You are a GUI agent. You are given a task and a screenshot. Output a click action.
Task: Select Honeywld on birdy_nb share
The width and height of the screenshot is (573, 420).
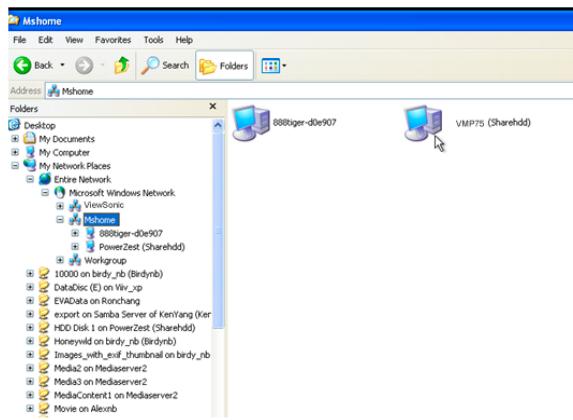115,341
